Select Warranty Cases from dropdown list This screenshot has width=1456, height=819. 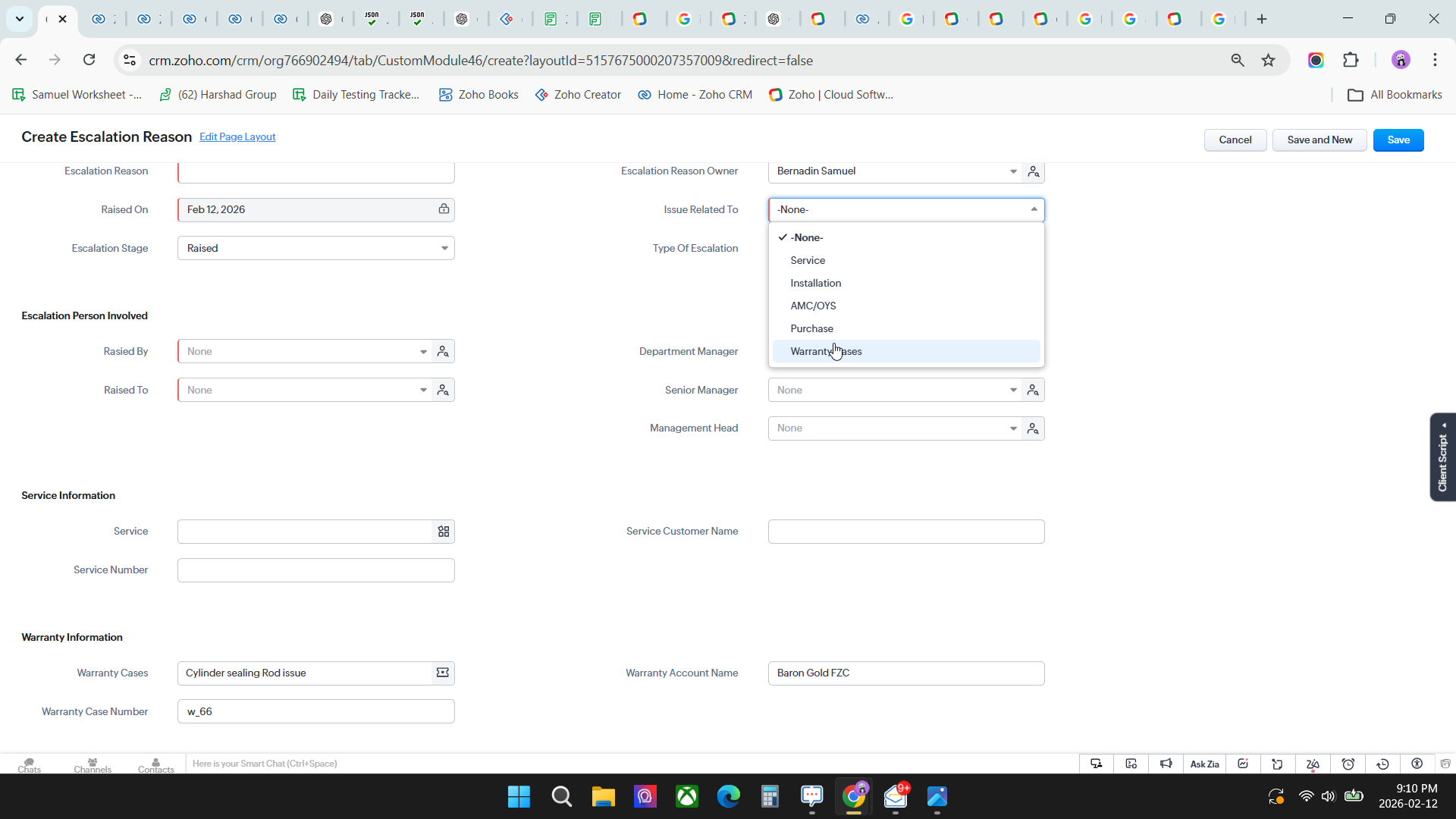[x=826, y=351]
